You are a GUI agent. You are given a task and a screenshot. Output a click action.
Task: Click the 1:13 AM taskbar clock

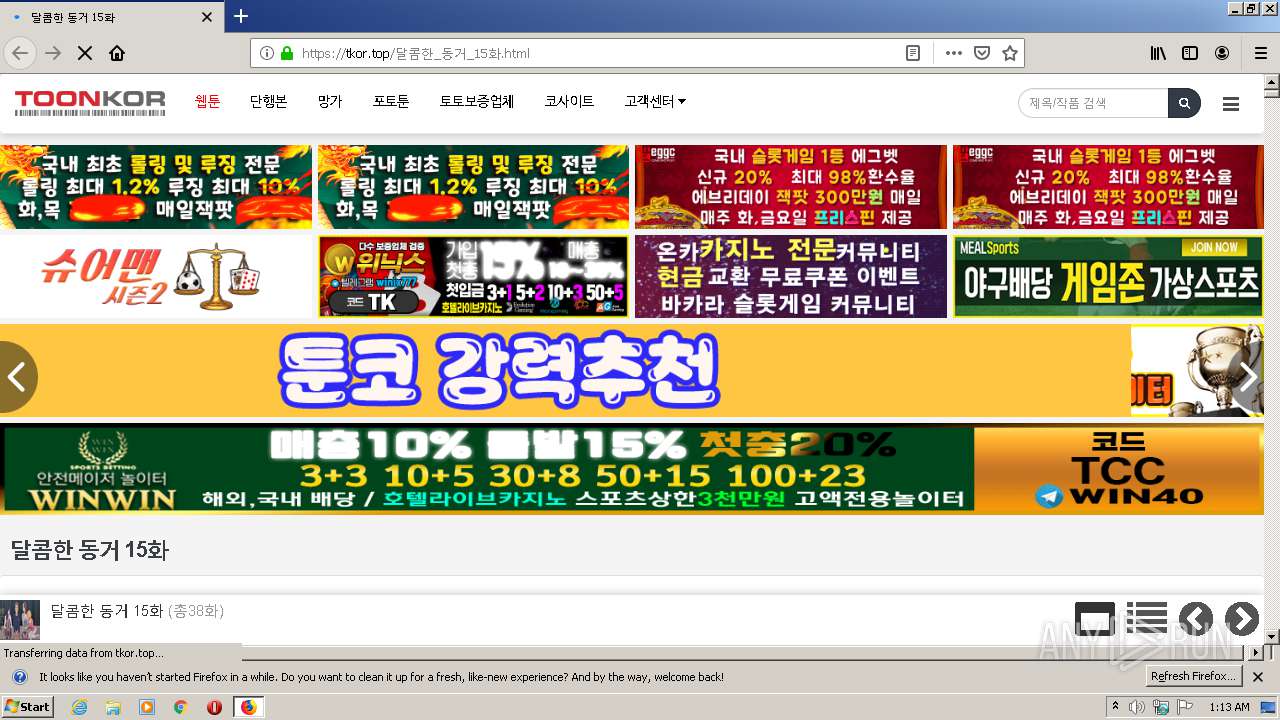click(1229, 707)
